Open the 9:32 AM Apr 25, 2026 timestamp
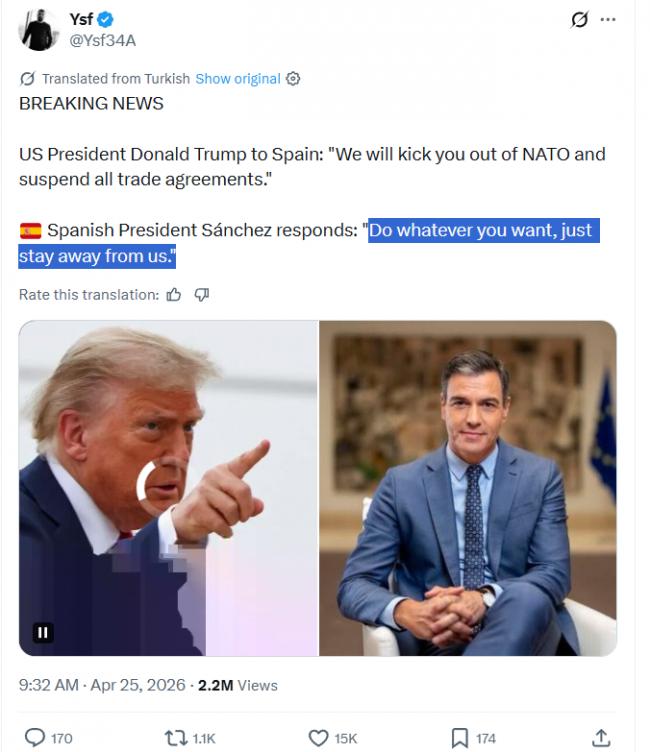650x752 pixels. pyautogui.click(x=102, y=685)
